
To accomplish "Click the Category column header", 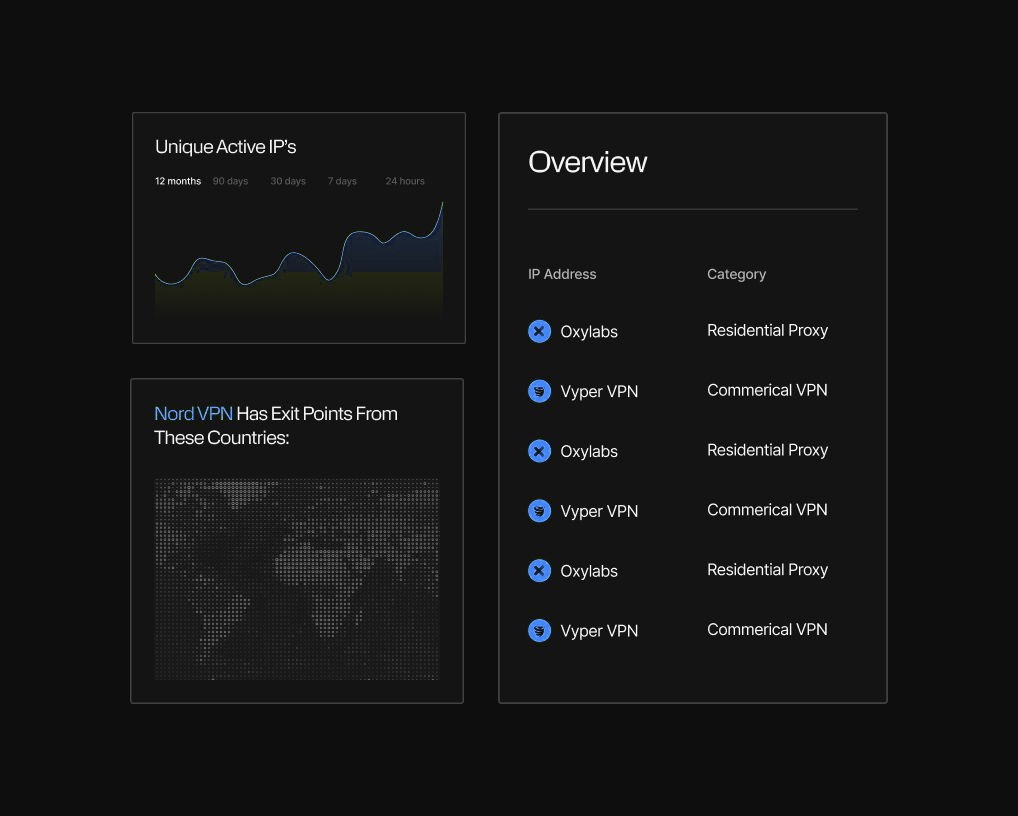I will click(x=736, y=275).
